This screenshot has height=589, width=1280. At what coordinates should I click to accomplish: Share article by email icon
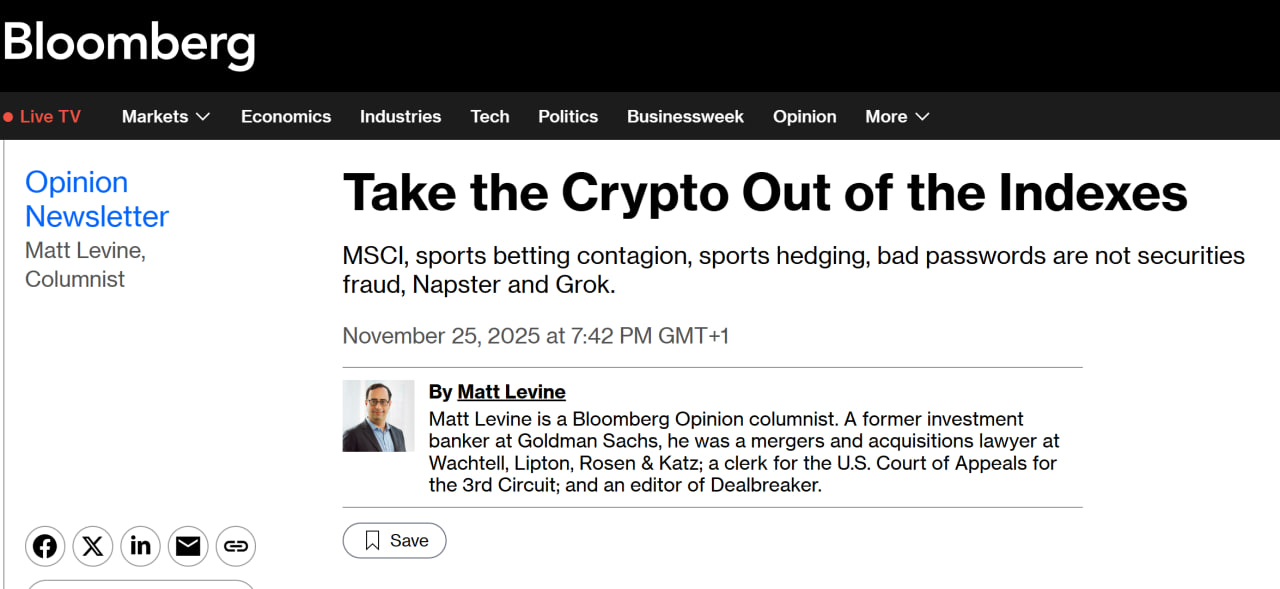point(188,546)
